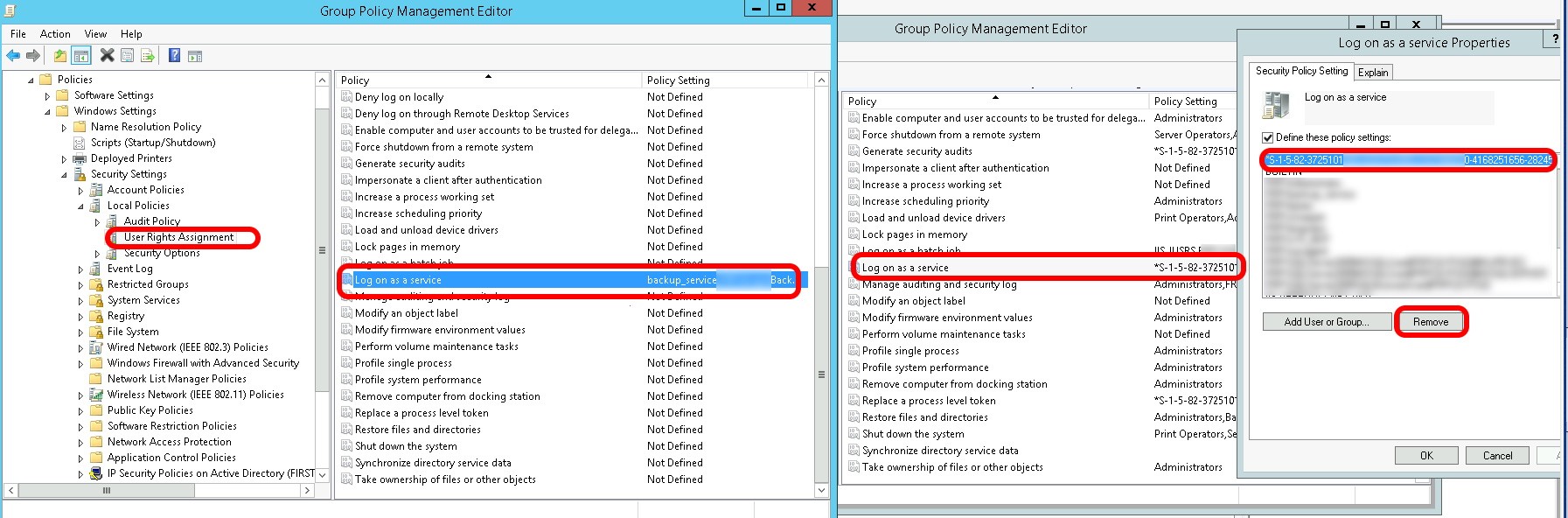Uncheck Define these policy settings
The width and height of the screenshot is (1568, 518).
tap(1267, 137)
